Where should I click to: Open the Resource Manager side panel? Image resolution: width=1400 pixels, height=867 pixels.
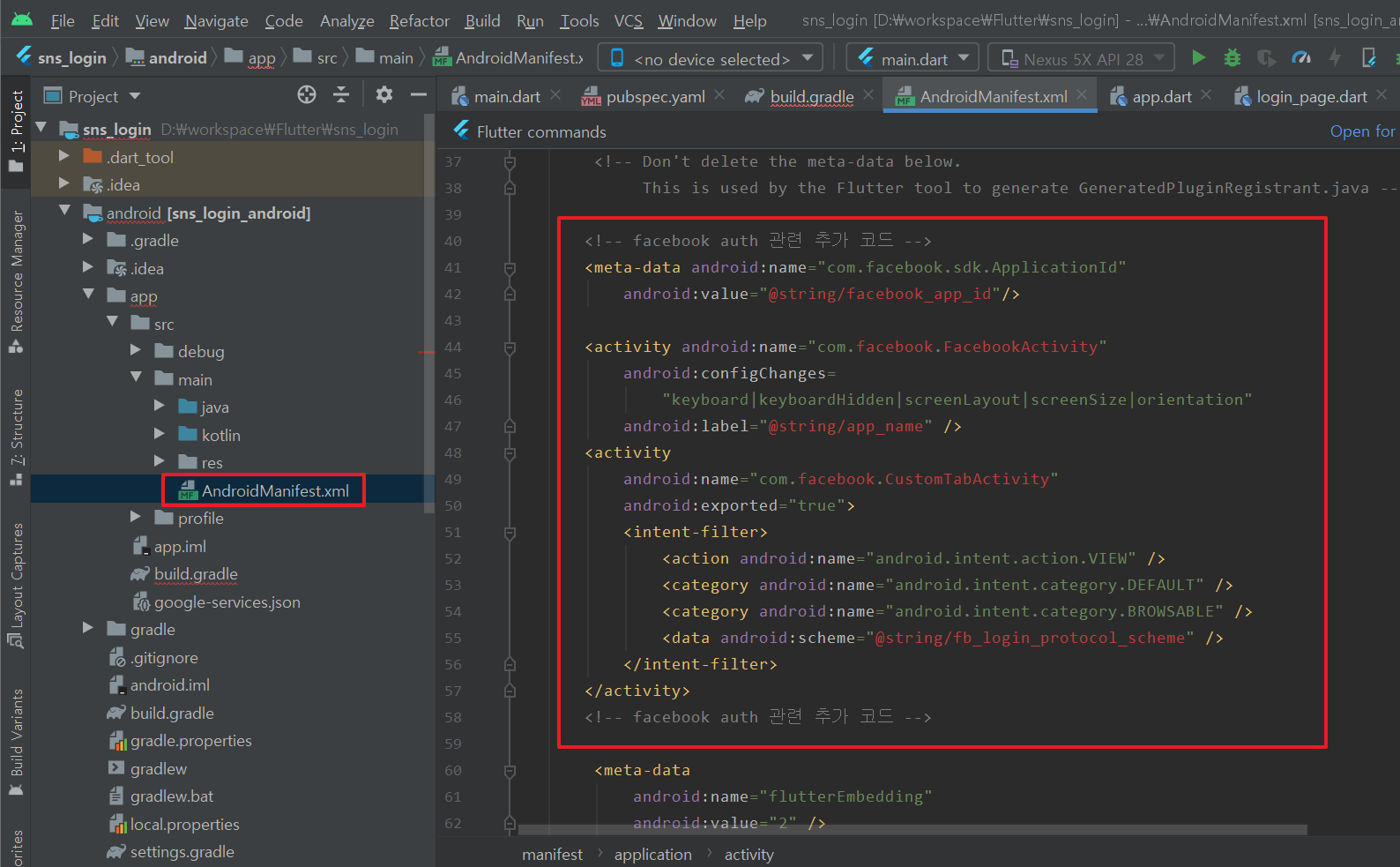click(16, 282)
